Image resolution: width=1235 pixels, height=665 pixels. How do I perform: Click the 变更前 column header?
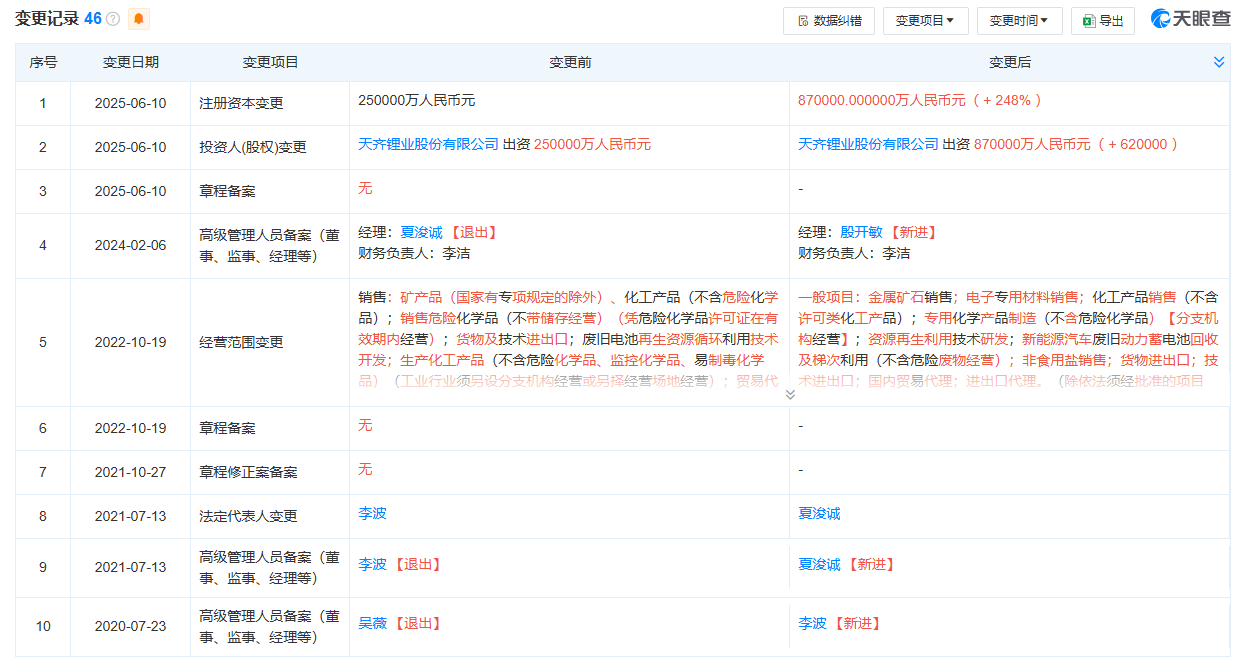(570, 62)
